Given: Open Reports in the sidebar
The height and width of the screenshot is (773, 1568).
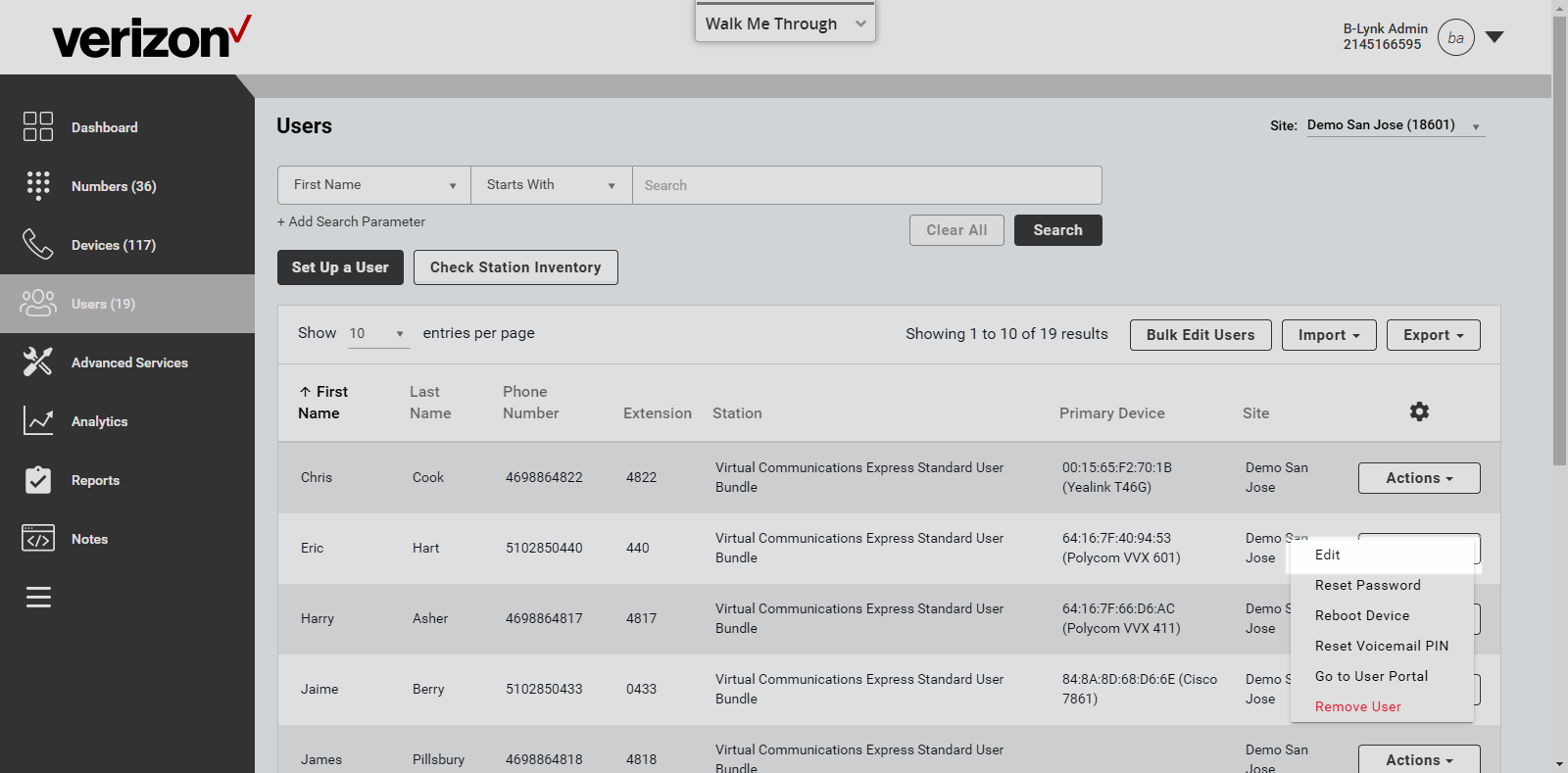Looking at the screenshot, I should coord(95,480).
